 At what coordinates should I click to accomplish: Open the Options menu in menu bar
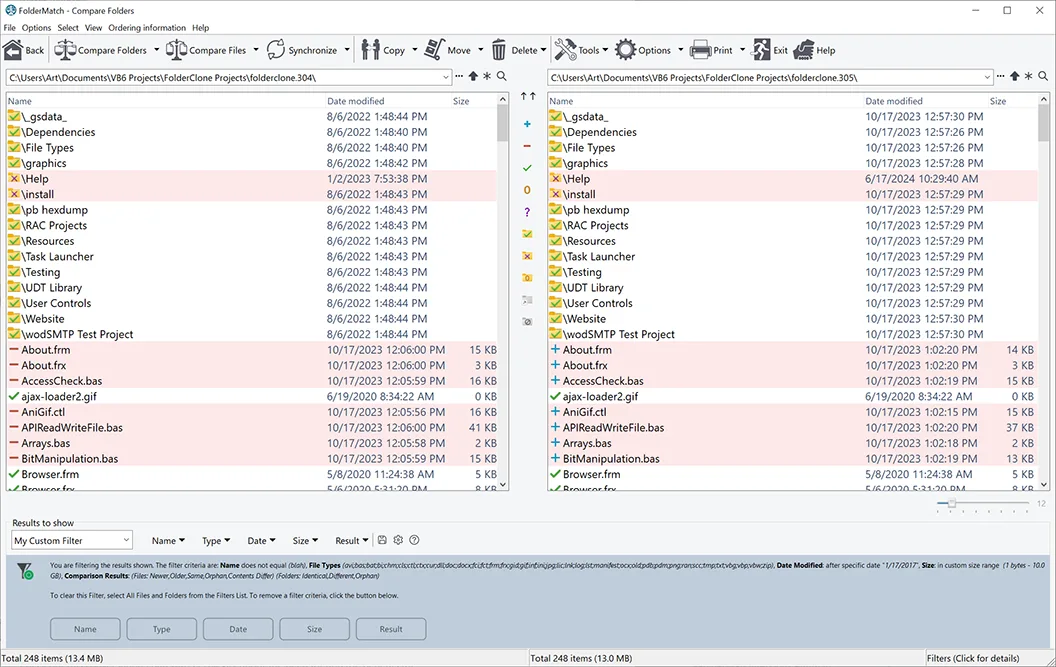tap(36, 28)
